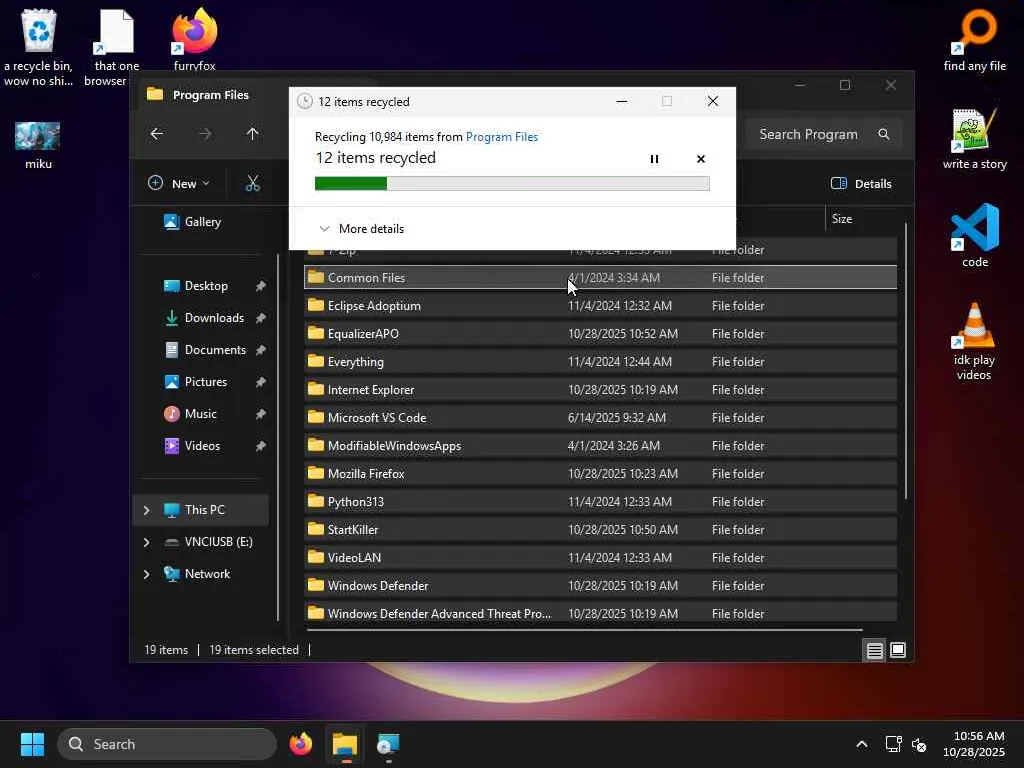Open the idk play videos VLC shortcut

(974, 342)
